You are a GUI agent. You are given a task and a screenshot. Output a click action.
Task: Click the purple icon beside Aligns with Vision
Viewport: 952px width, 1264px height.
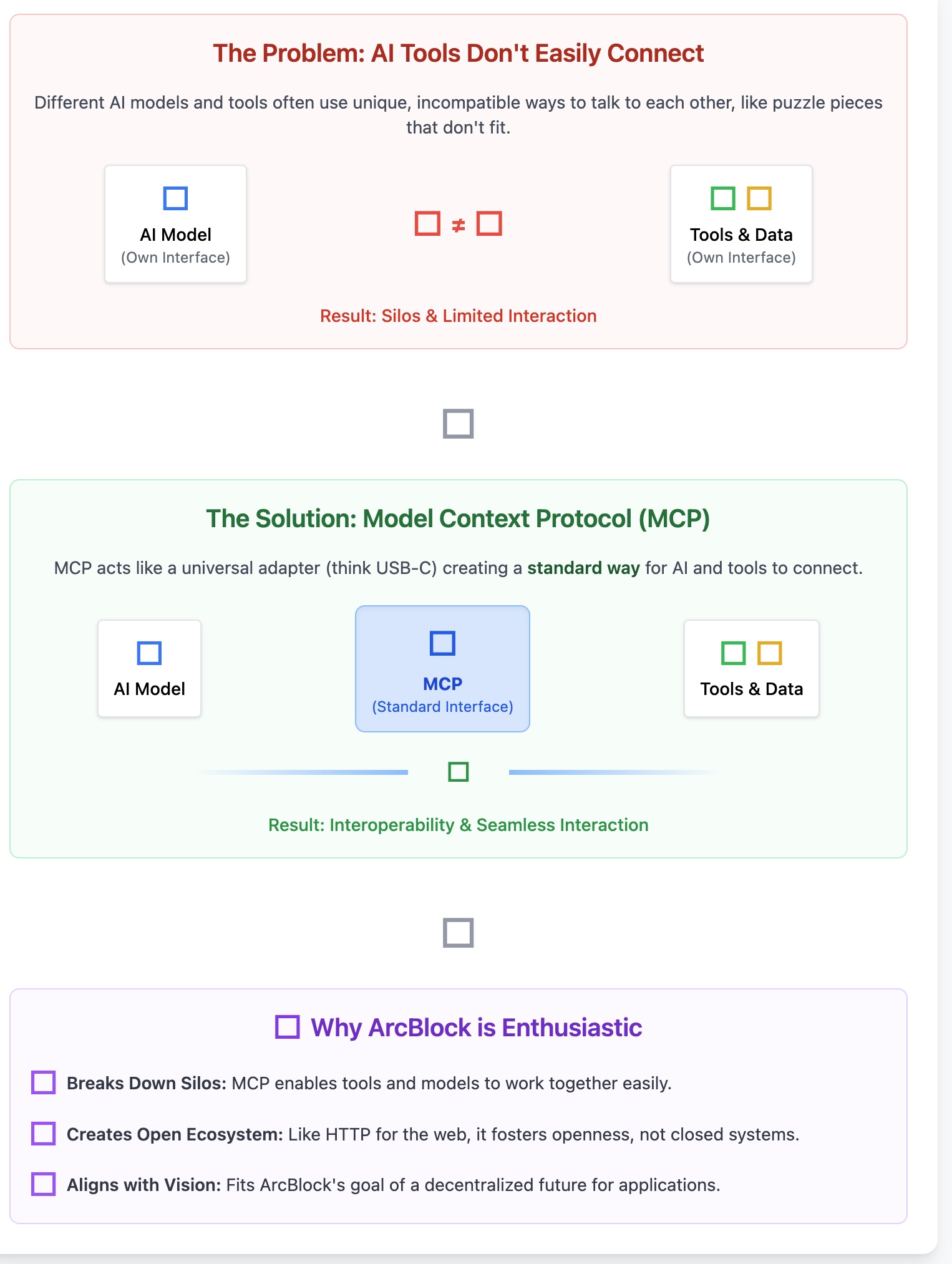point(44,1184)
